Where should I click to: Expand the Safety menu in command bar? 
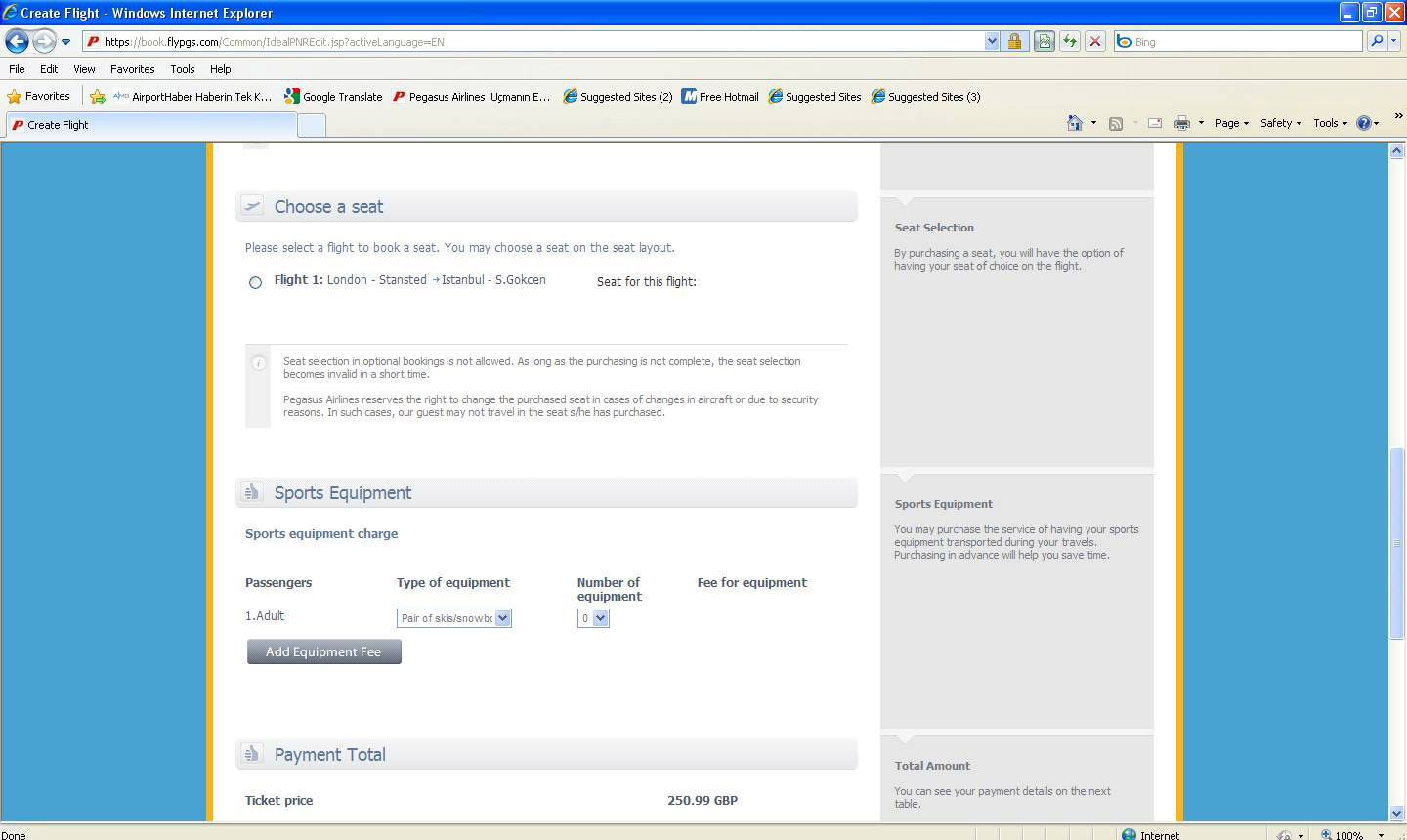(1280, 123)
